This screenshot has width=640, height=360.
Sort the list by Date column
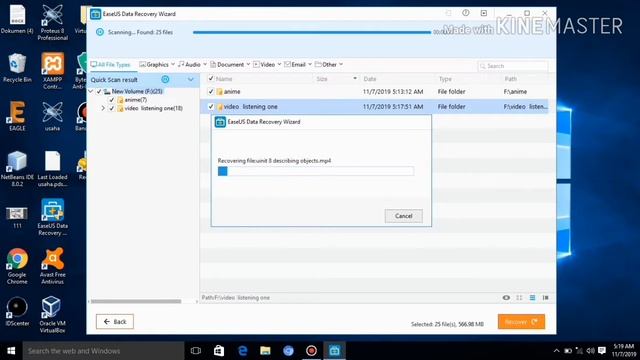click(x=370, y=79)
